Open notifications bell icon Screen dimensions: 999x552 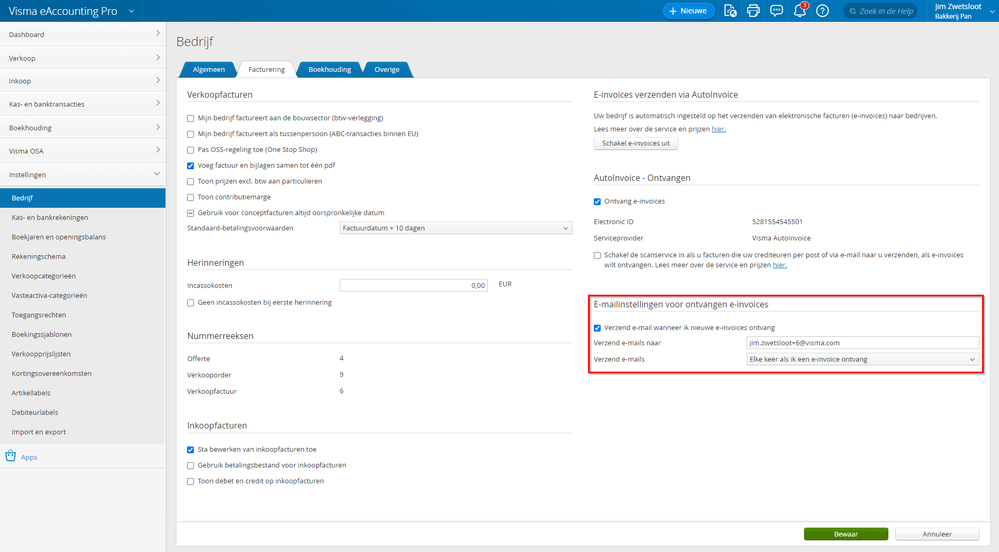(x=800, y=10)
